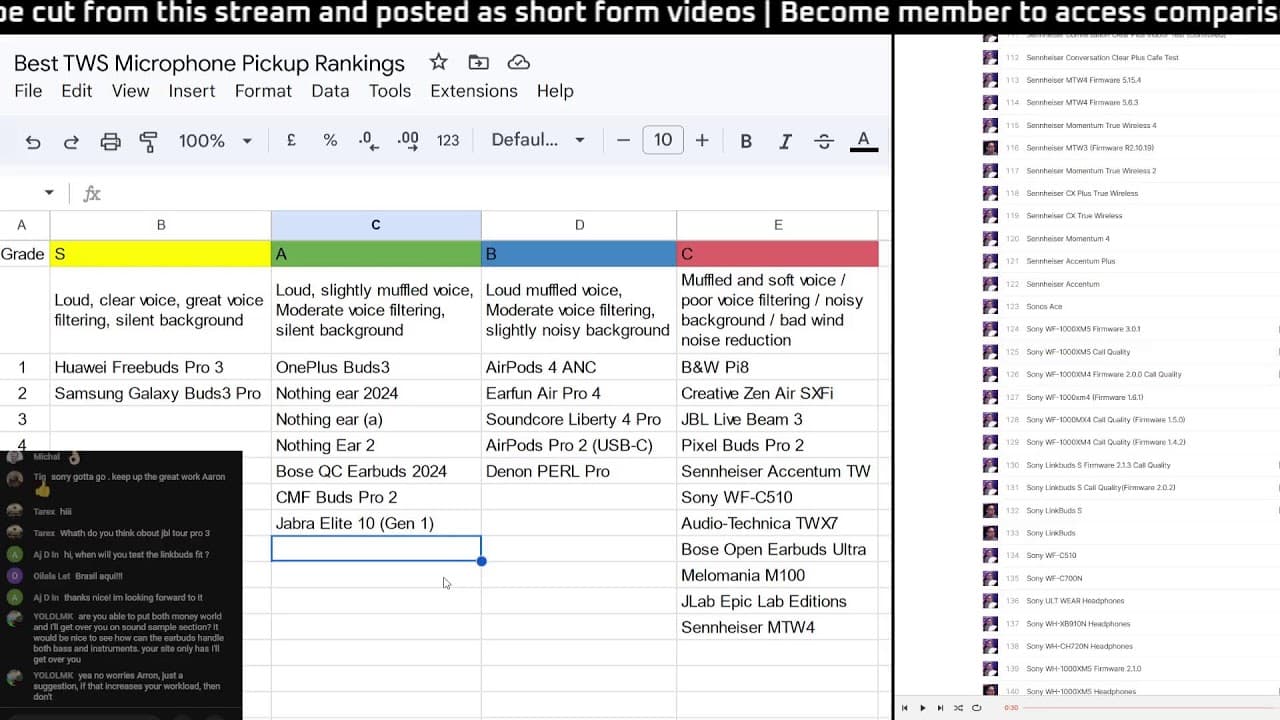The width and height of the screenshot is (1280, 720).
Task: Click the play button in the playlist player
Action: click(x=922, y=708)
